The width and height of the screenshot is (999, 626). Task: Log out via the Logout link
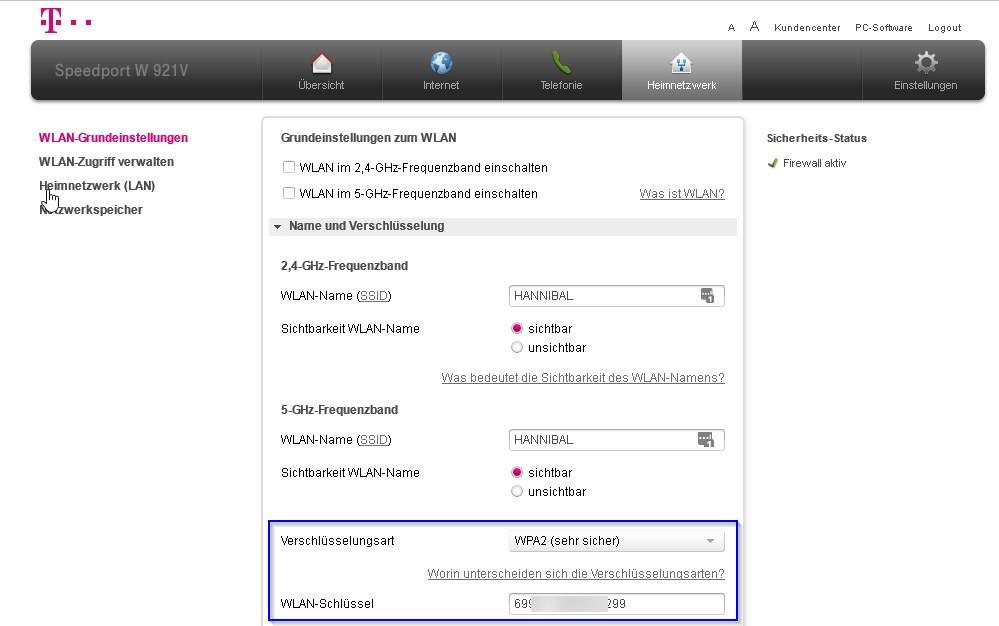pos(943,27)
